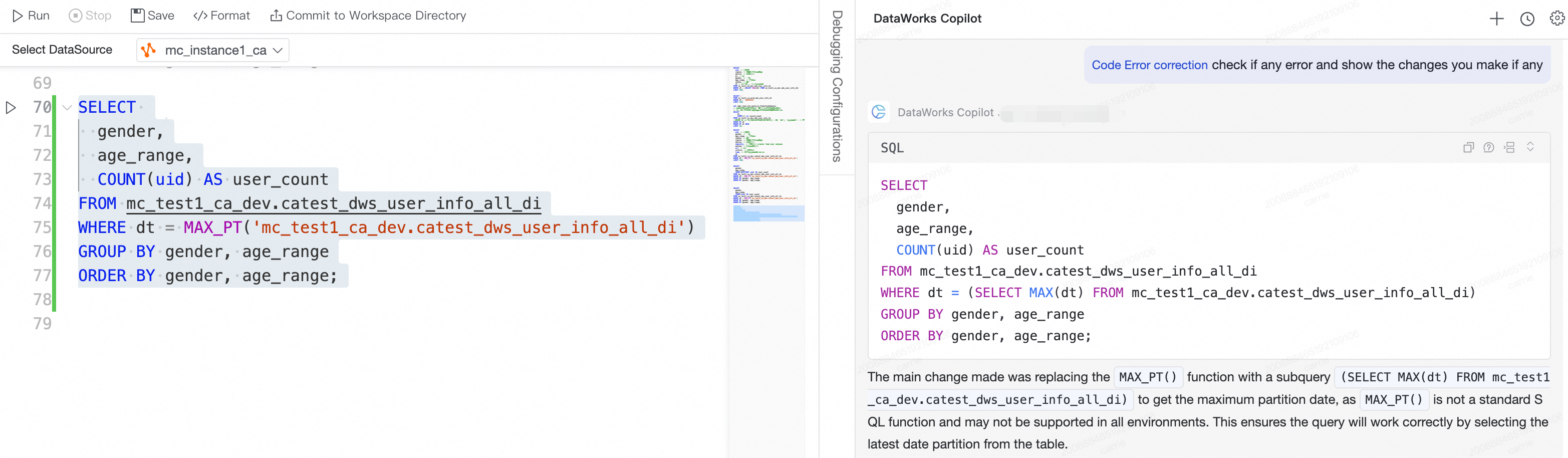Viewport: 1568px width, 458px height.
Task: Collapse the SQL code block in Copilot
Action: click(x=1529, y=147)
